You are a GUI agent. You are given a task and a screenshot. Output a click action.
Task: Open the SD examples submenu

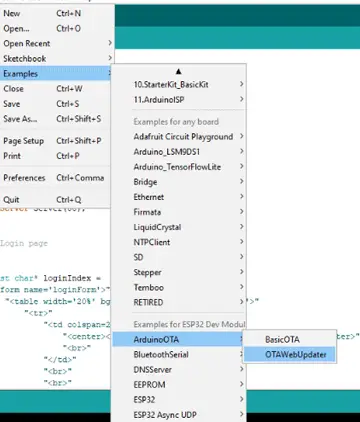[x=179, y=257]
